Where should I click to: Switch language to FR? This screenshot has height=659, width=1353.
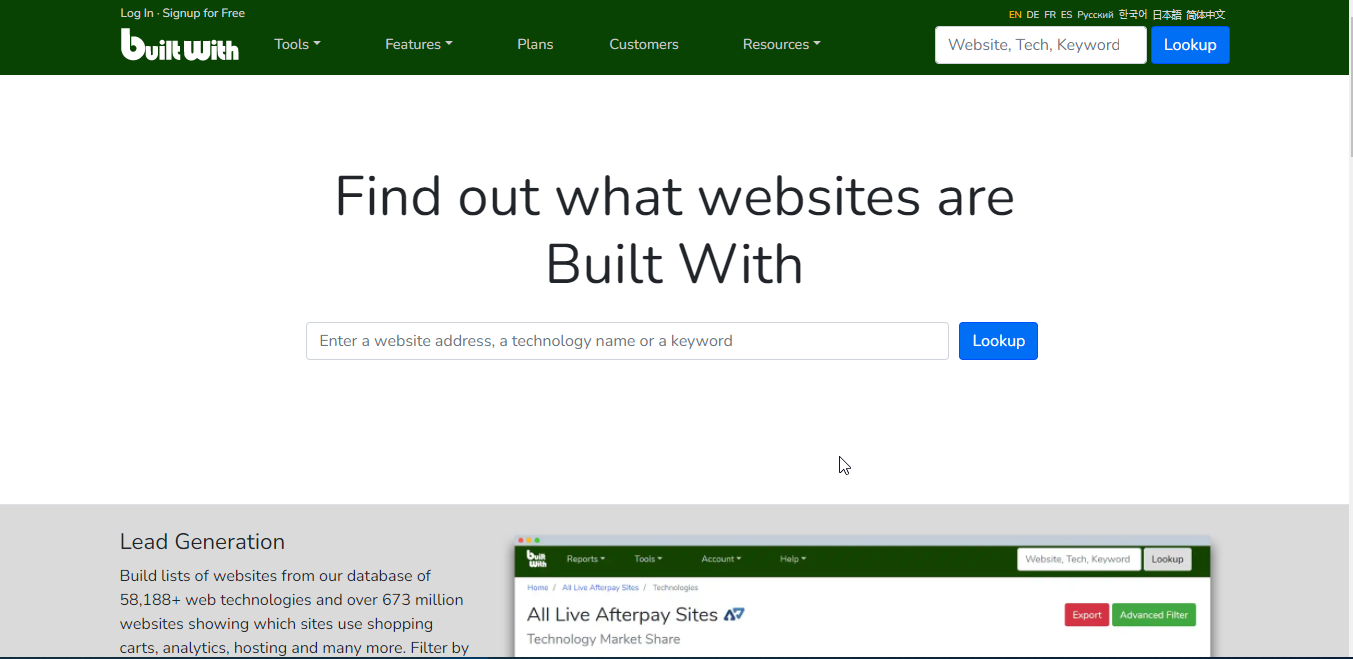1050,15
